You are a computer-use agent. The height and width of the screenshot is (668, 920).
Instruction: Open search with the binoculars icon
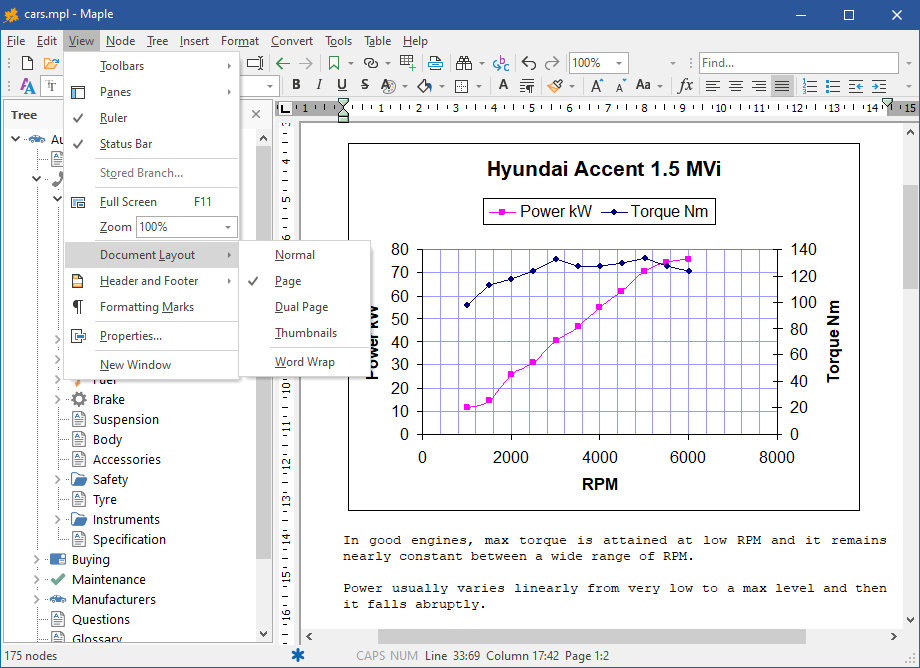(464, 63)
